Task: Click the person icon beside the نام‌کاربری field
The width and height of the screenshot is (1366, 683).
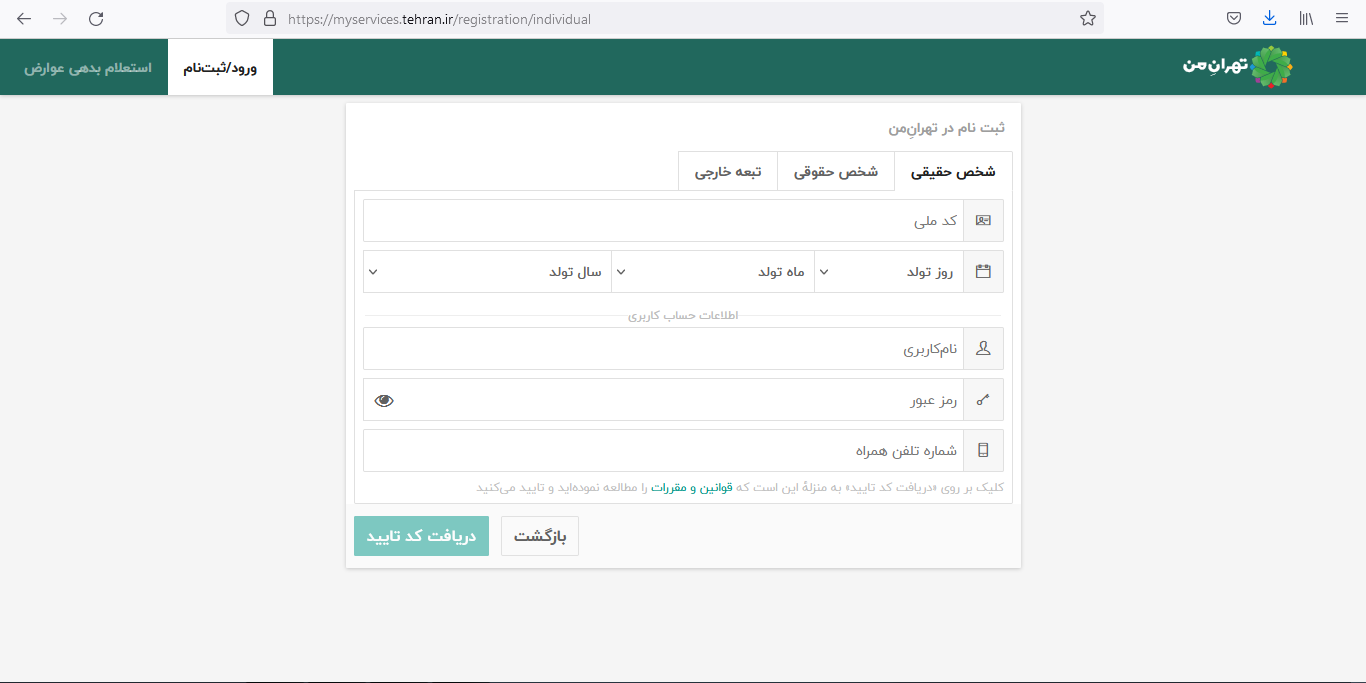Action: click(x=983, y=348)
